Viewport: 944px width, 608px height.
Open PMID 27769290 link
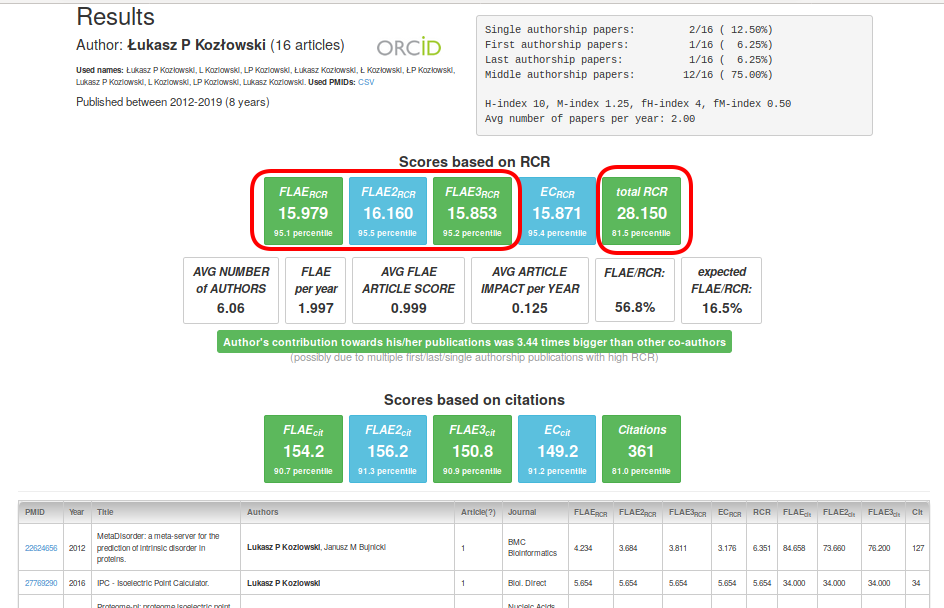41,582
